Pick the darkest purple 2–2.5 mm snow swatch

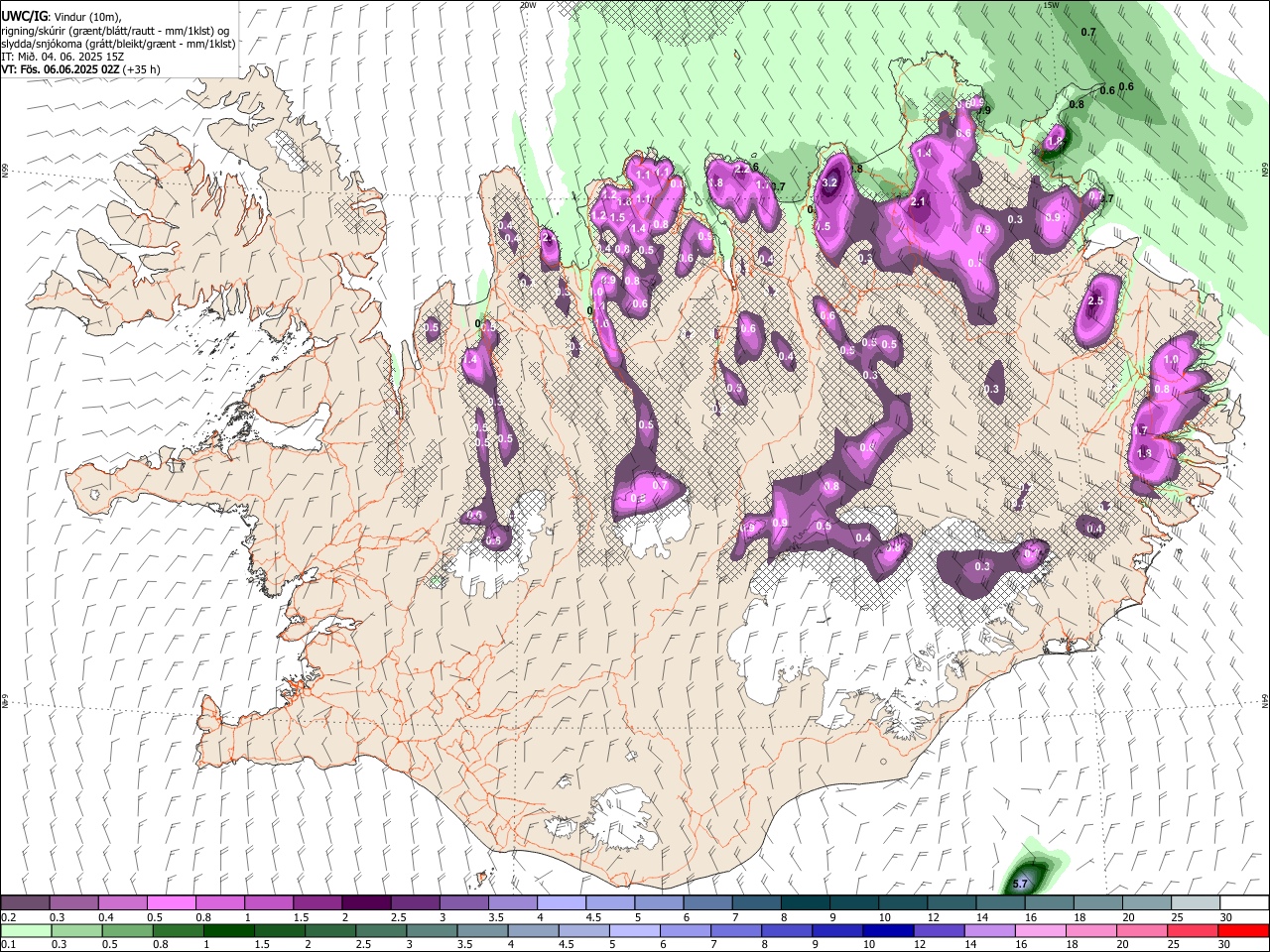(x=366, y=903)
